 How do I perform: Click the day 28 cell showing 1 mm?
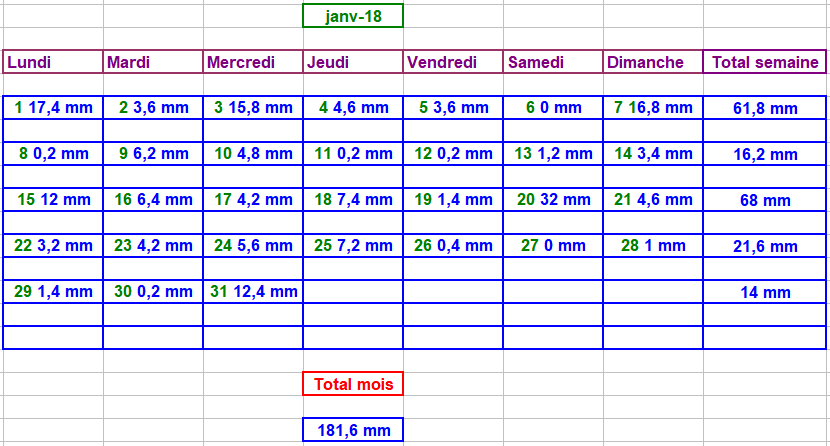(x=653, y=246)
